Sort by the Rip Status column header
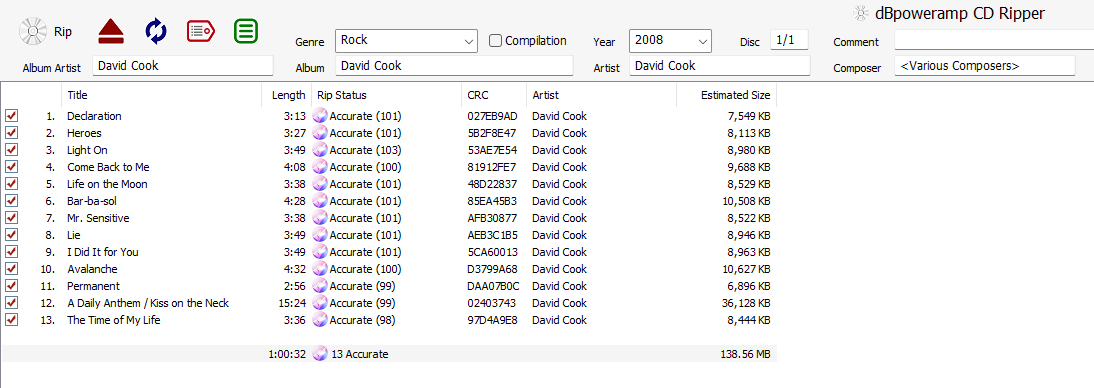This screenshot has height=388, width=1094. [x=387, y=95]
